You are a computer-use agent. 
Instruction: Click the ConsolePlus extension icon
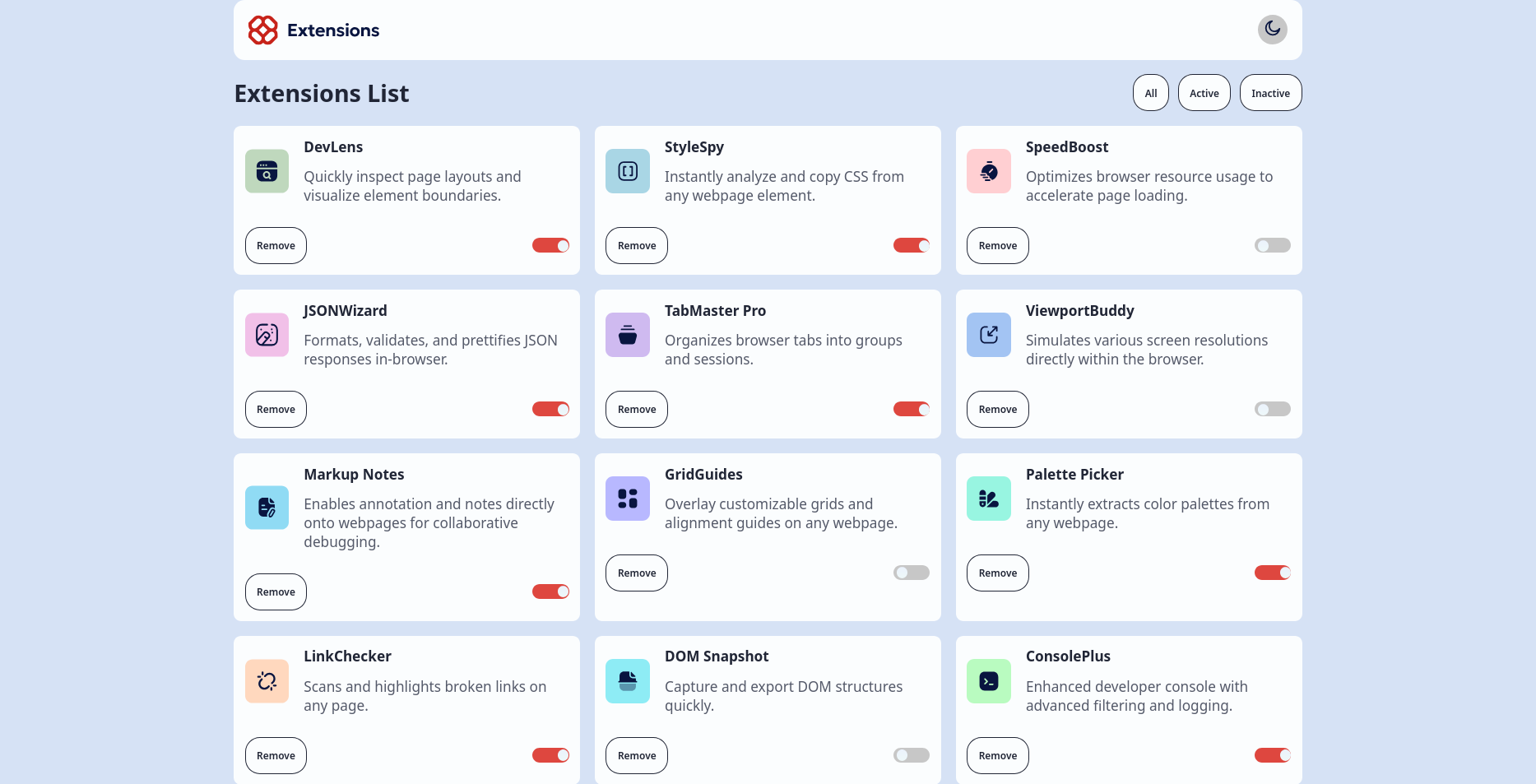989,681
